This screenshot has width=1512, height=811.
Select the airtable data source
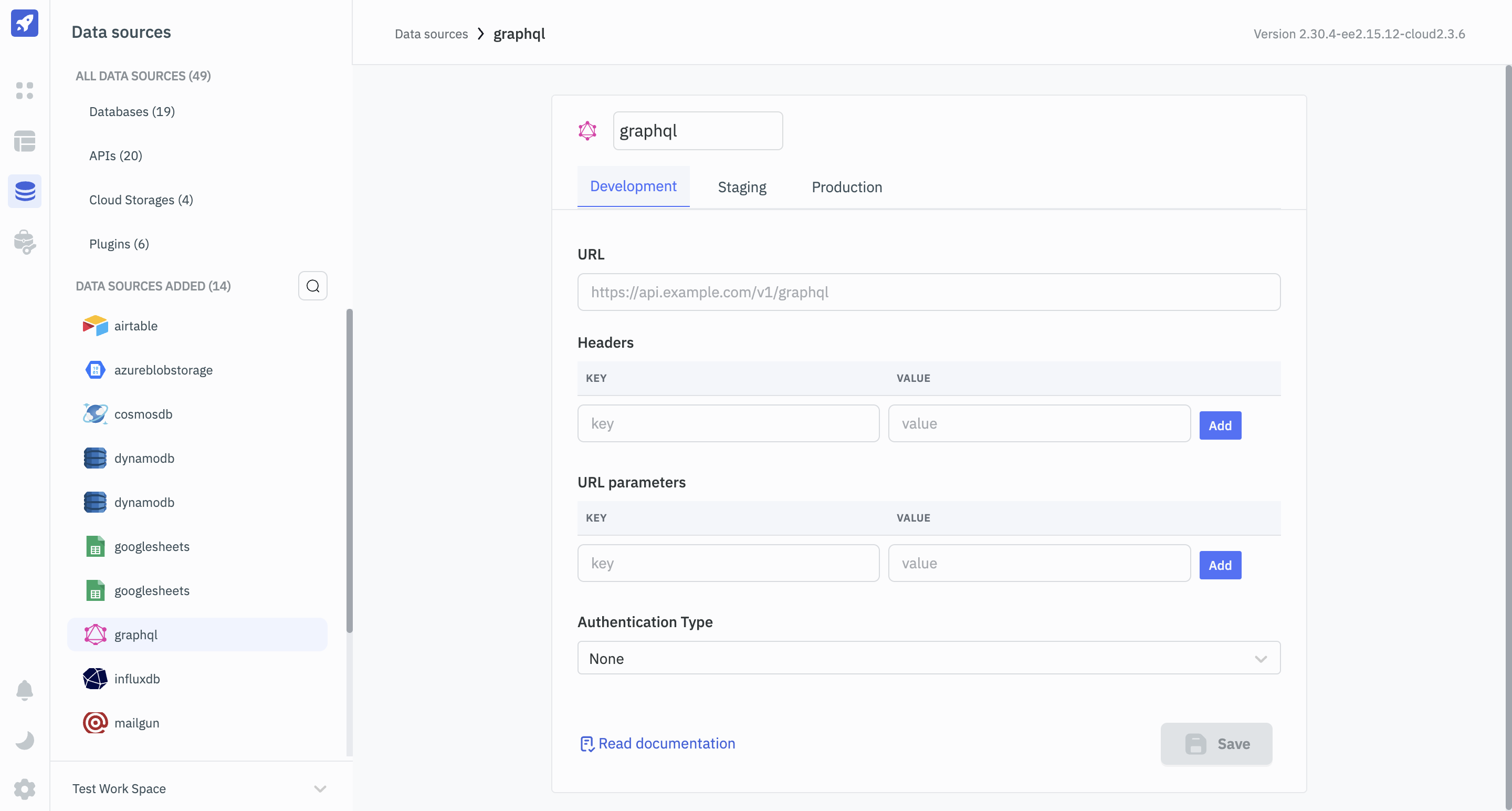(135, 326)
